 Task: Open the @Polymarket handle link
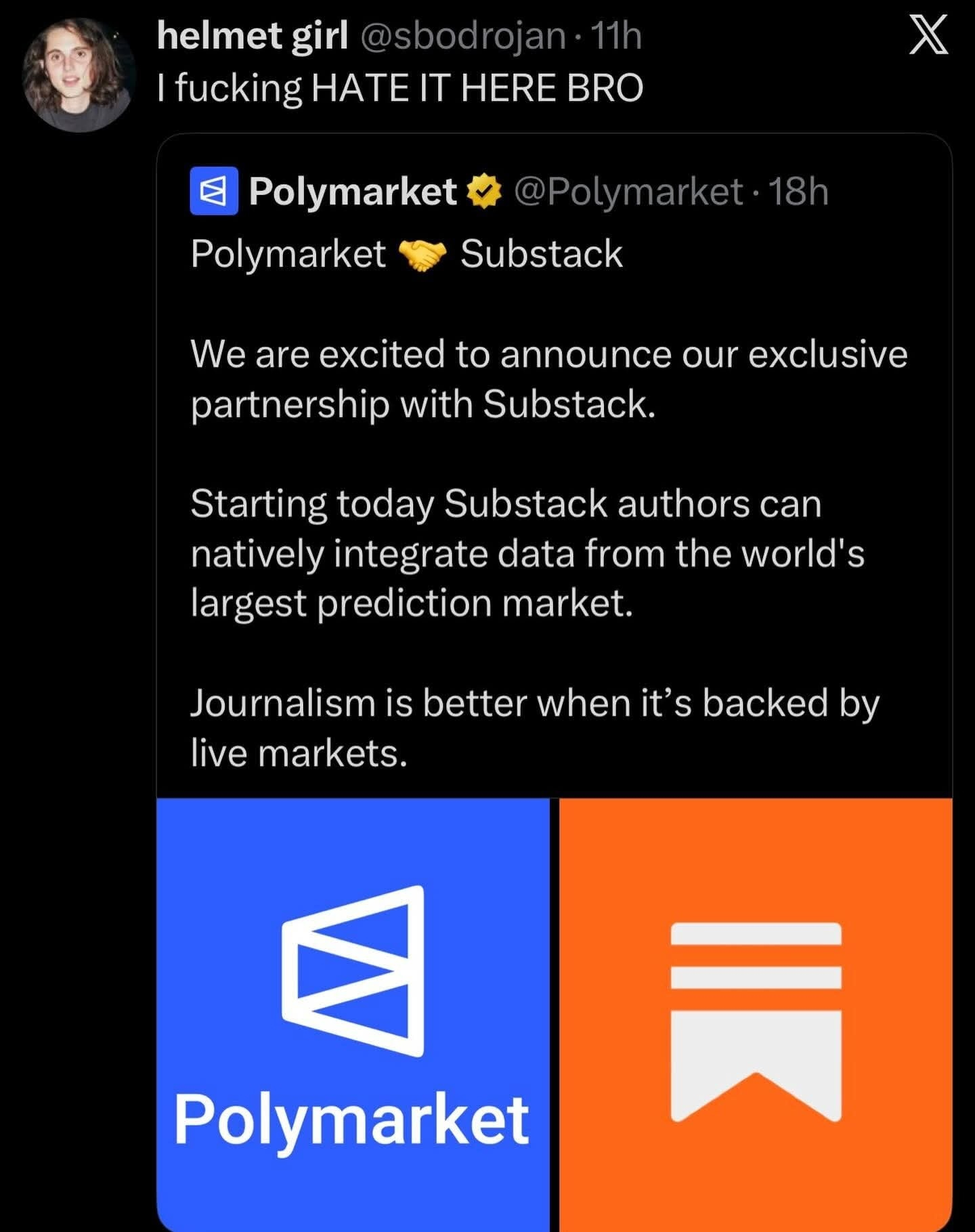[628, 191]
